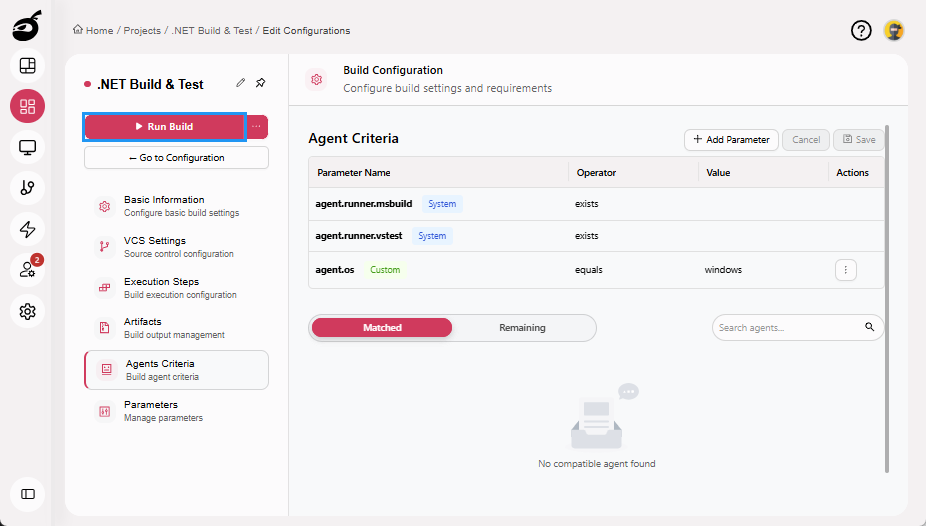This screenshot has width=926, height=526.
Task: Open user management icon with notification badge
Action: click(28, 270)
